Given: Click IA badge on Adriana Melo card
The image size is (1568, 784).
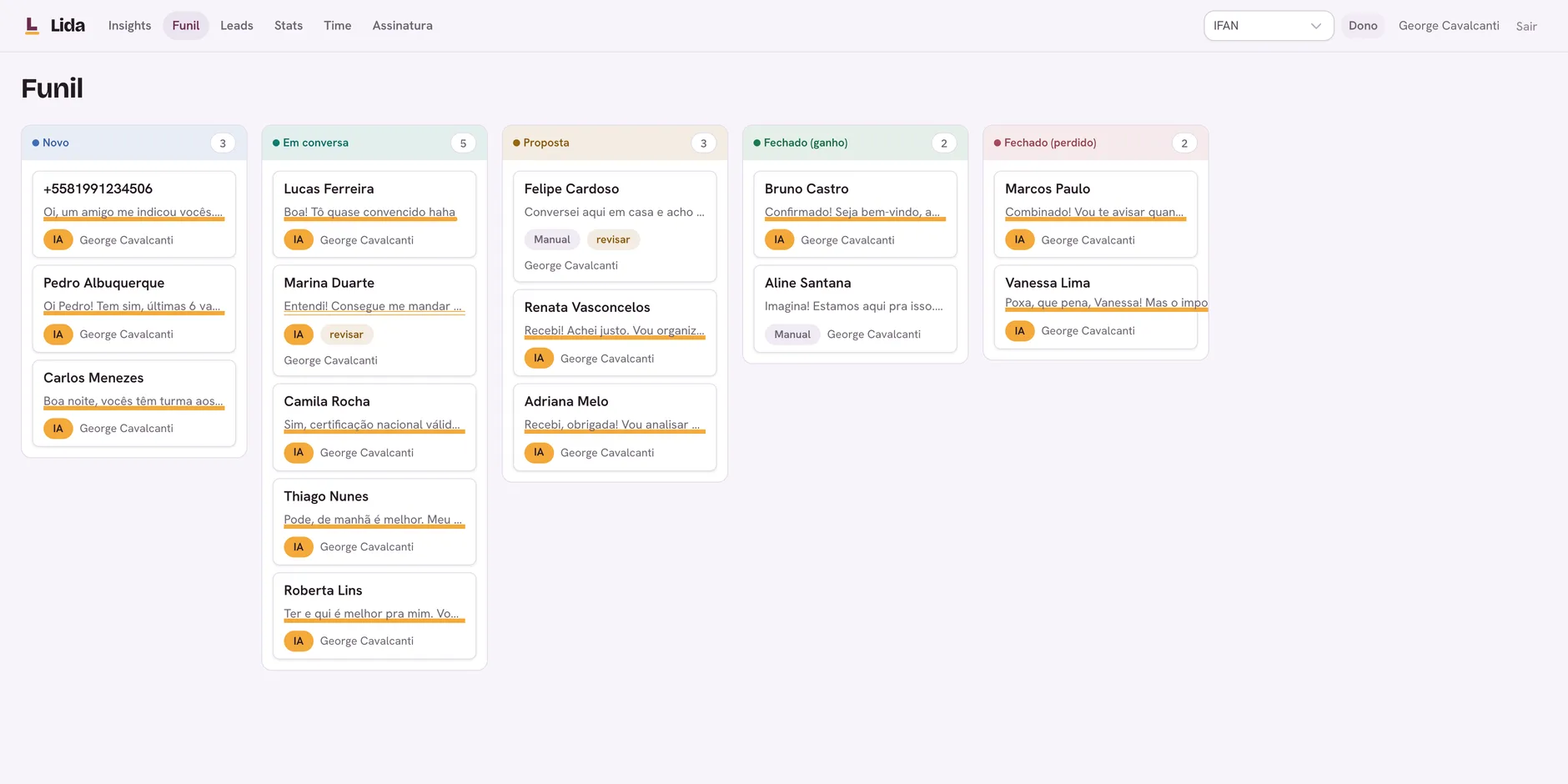Looking at the screenshot, I should point(539,453).
